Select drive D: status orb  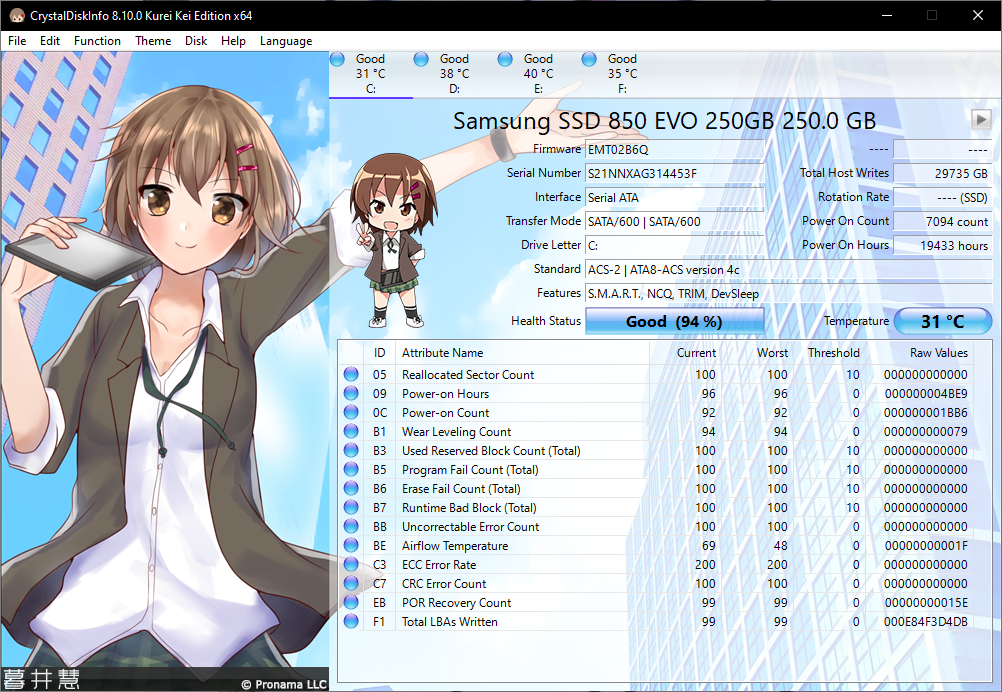tap(421, 59)
